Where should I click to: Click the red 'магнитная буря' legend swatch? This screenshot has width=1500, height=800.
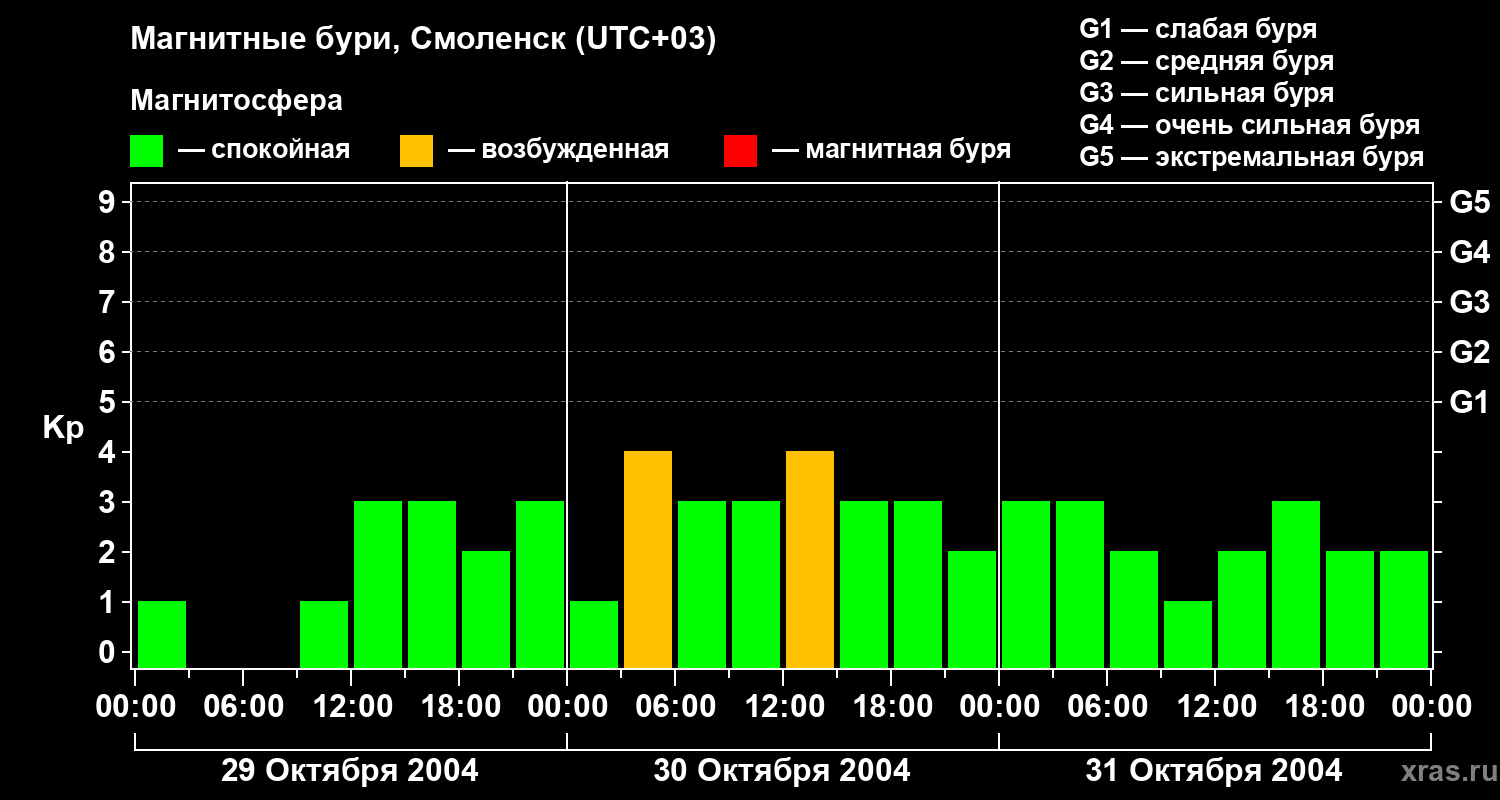tap(741, 151)
